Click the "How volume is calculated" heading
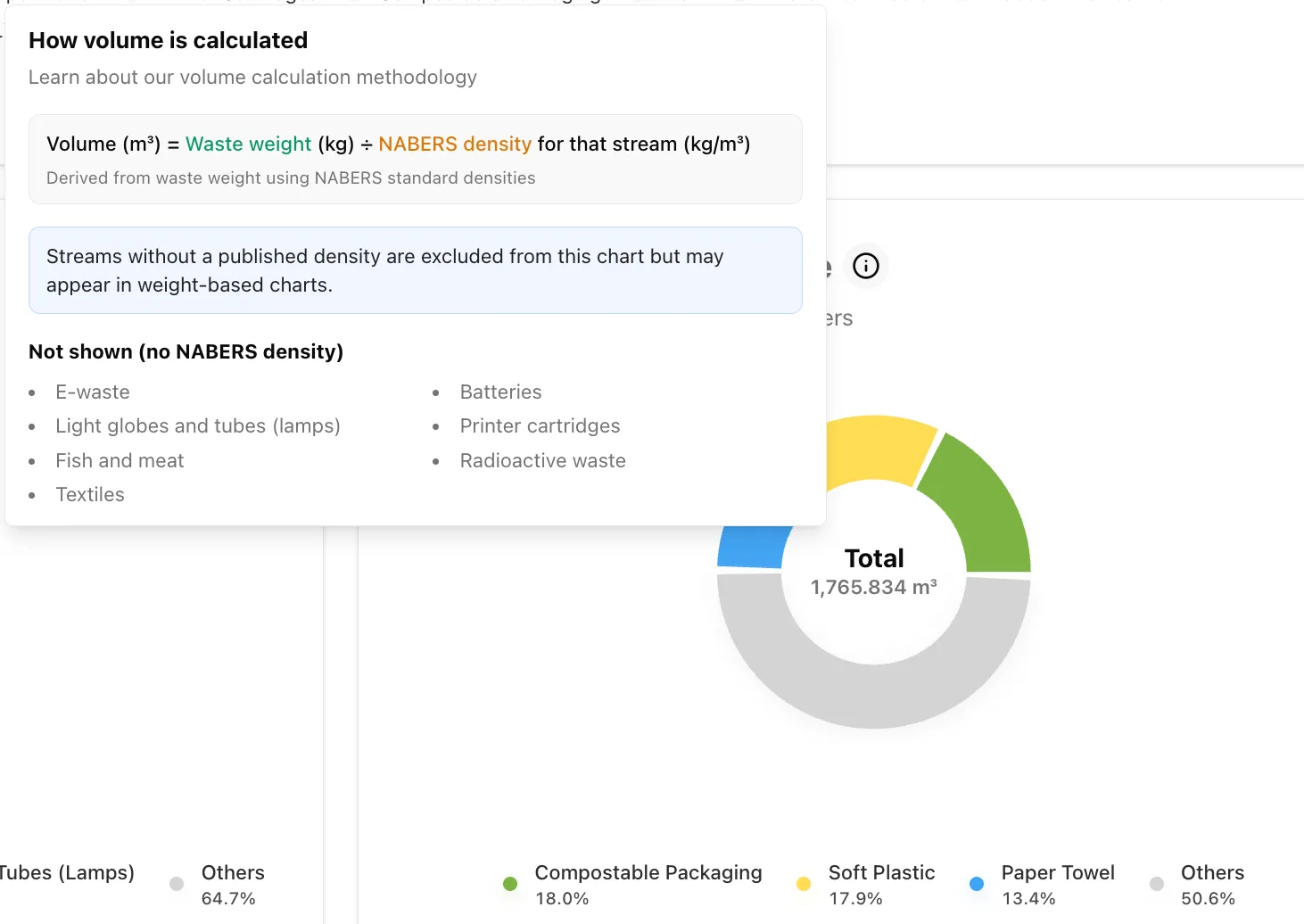 pos(168,40)
